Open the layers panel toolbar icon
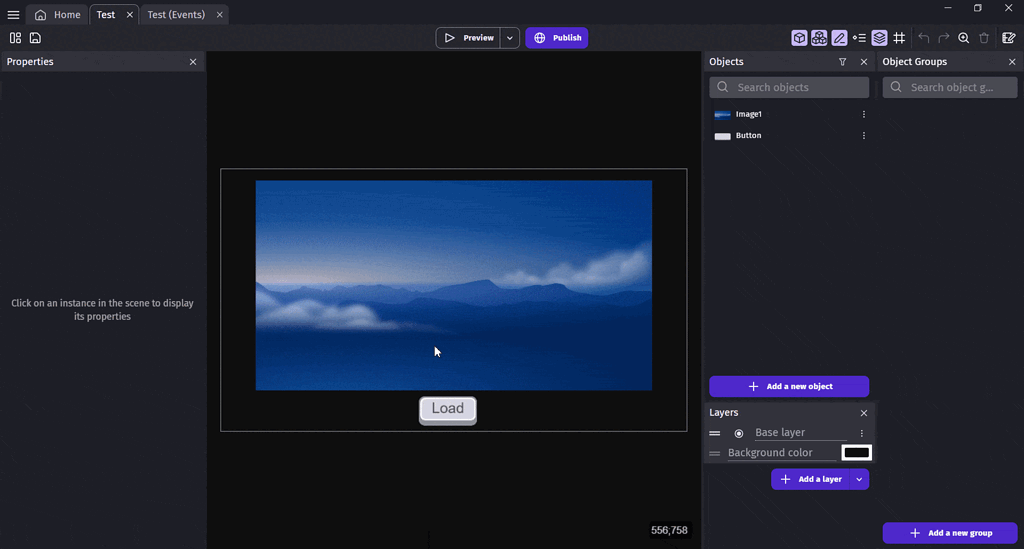1024x549 pixels. pos(880,38)
